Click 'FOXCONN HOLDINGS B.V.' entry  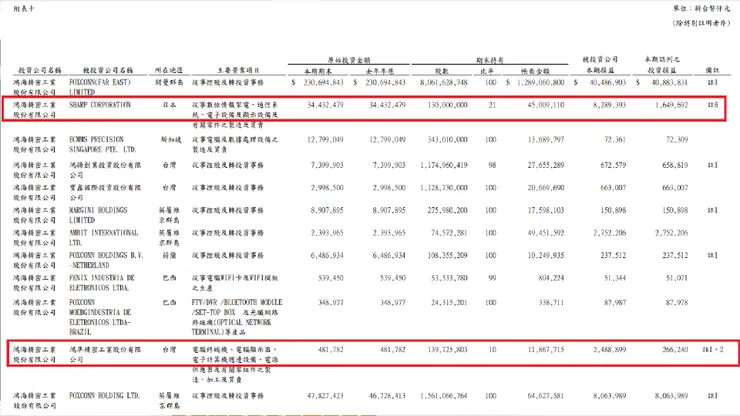[106, 255]
